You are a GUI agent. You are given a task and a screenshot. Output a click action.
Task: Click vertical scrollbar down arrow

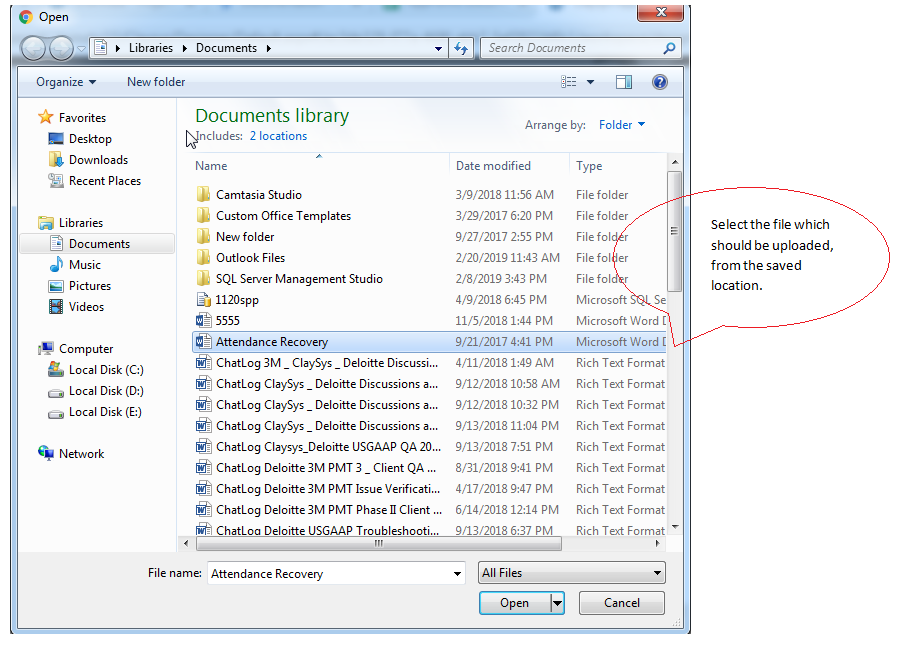pyautogui.click(x=675, y=527)
